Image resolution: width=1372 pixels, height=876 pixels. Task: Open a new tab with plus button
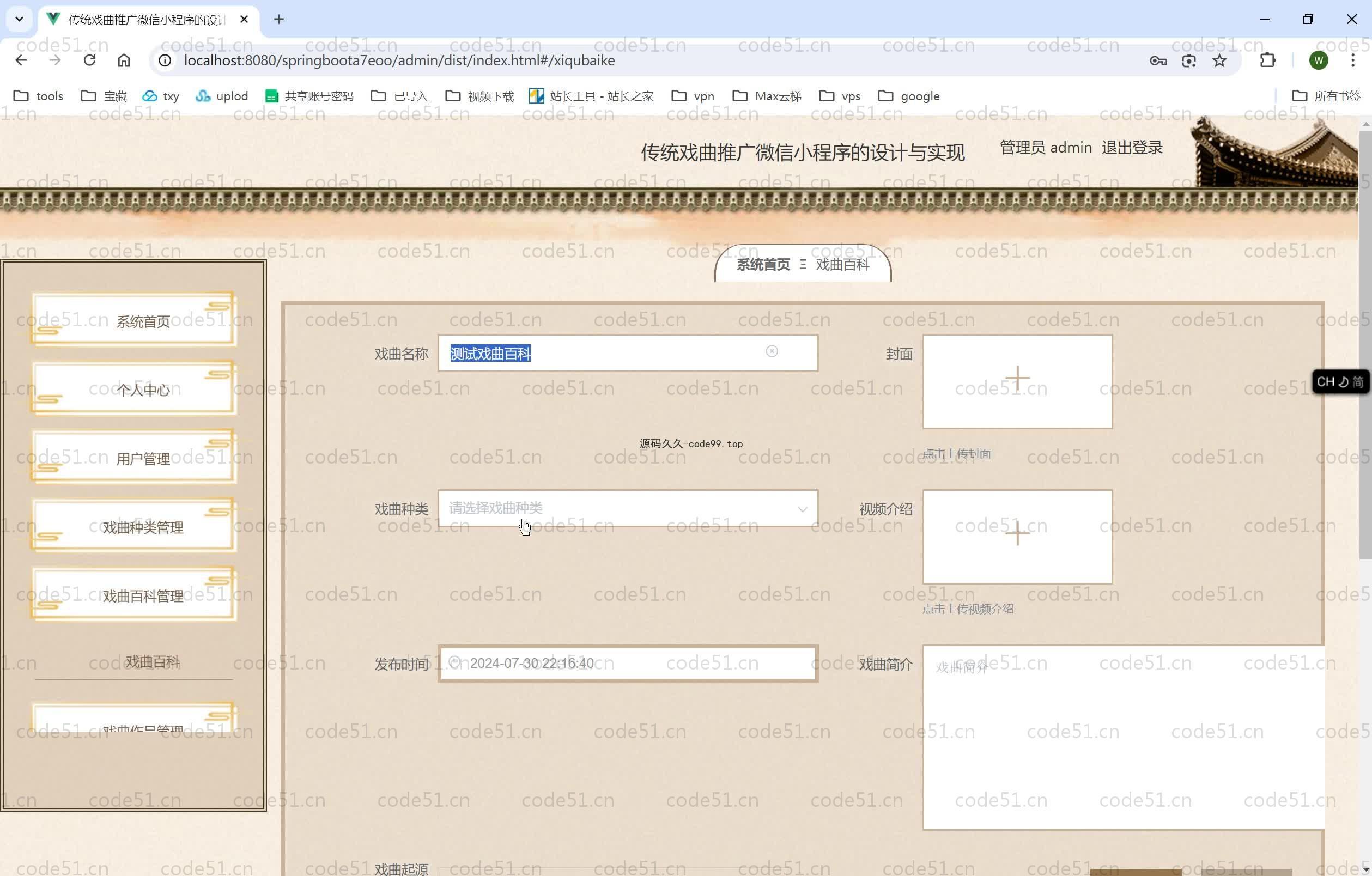click(278, 20)
